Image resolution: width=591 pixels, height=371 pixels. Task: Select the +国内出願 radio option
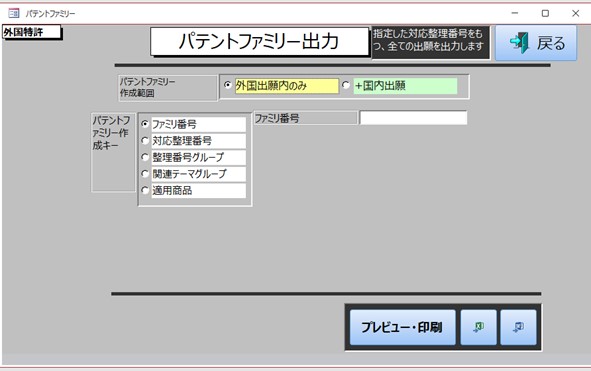[x=346, y=85]
